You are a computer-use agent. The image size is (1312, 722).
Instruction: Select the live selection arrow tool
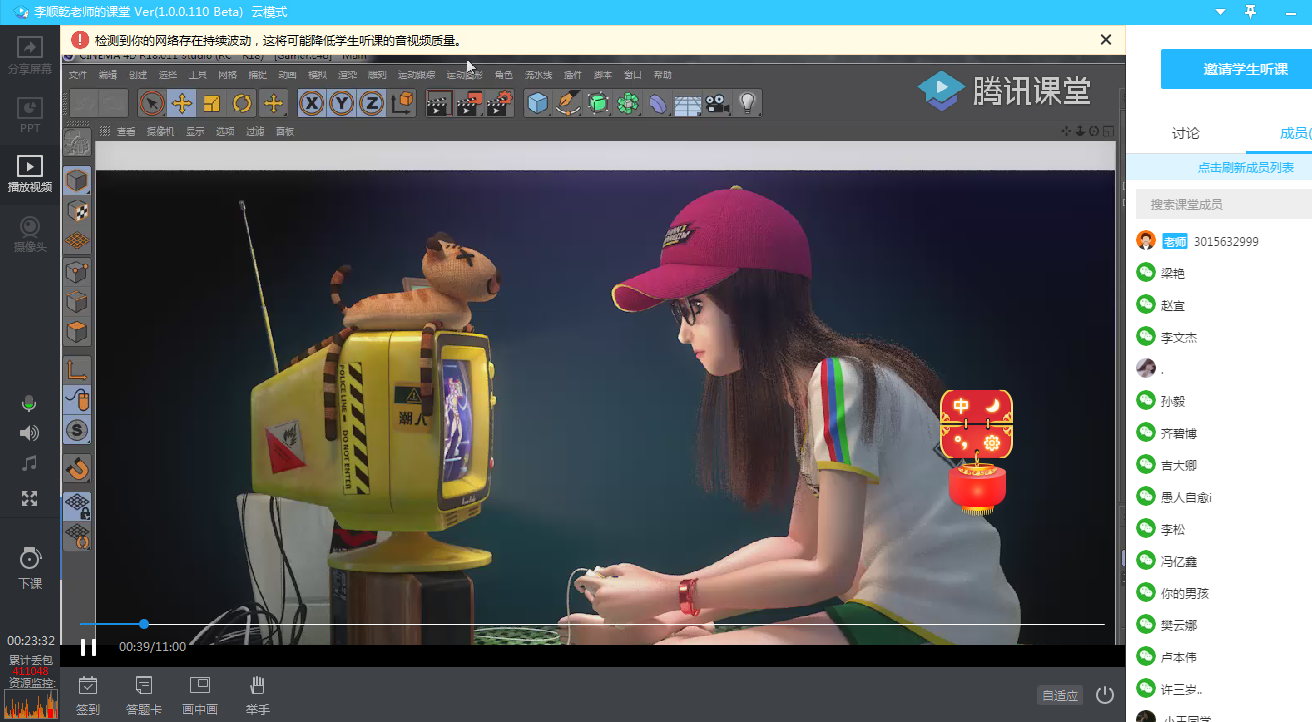click(152, 103)
